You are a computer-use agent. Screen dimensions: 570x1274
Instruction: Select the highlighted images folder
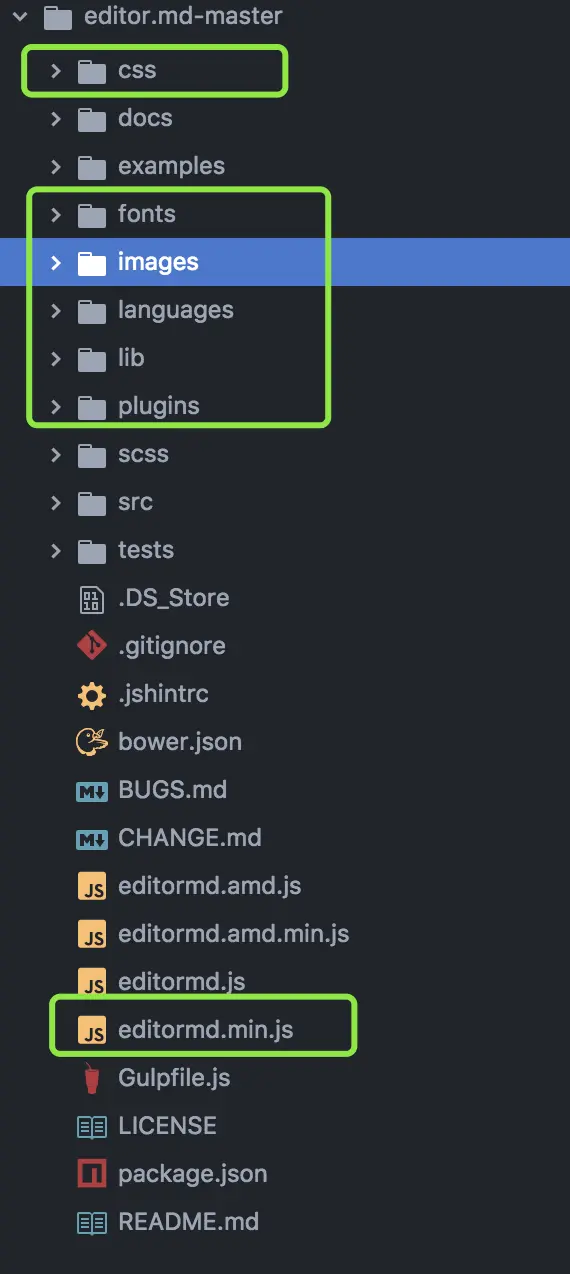[285, 262]
